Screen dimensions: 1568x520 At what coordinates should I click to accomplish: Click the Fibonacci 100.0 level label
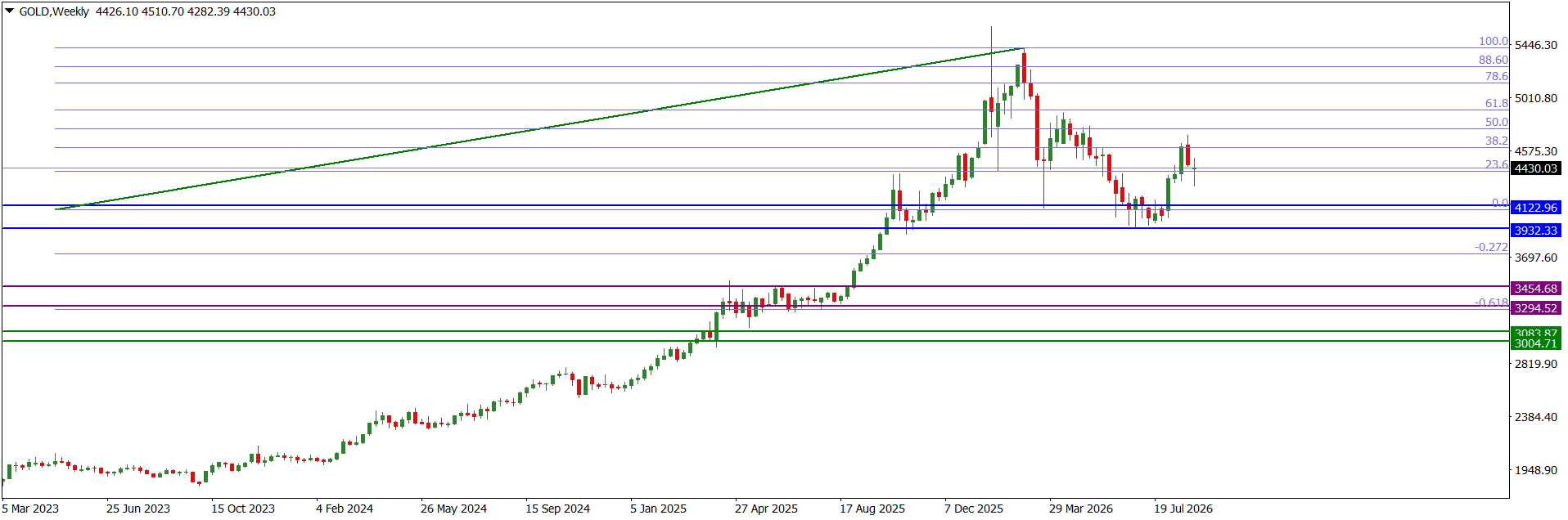[x=1494, y=41]
